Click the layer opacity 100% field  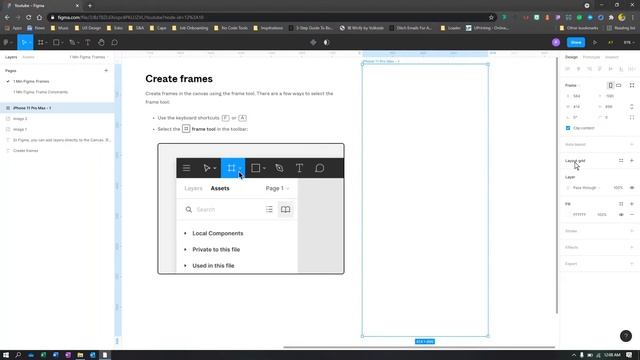618,188
